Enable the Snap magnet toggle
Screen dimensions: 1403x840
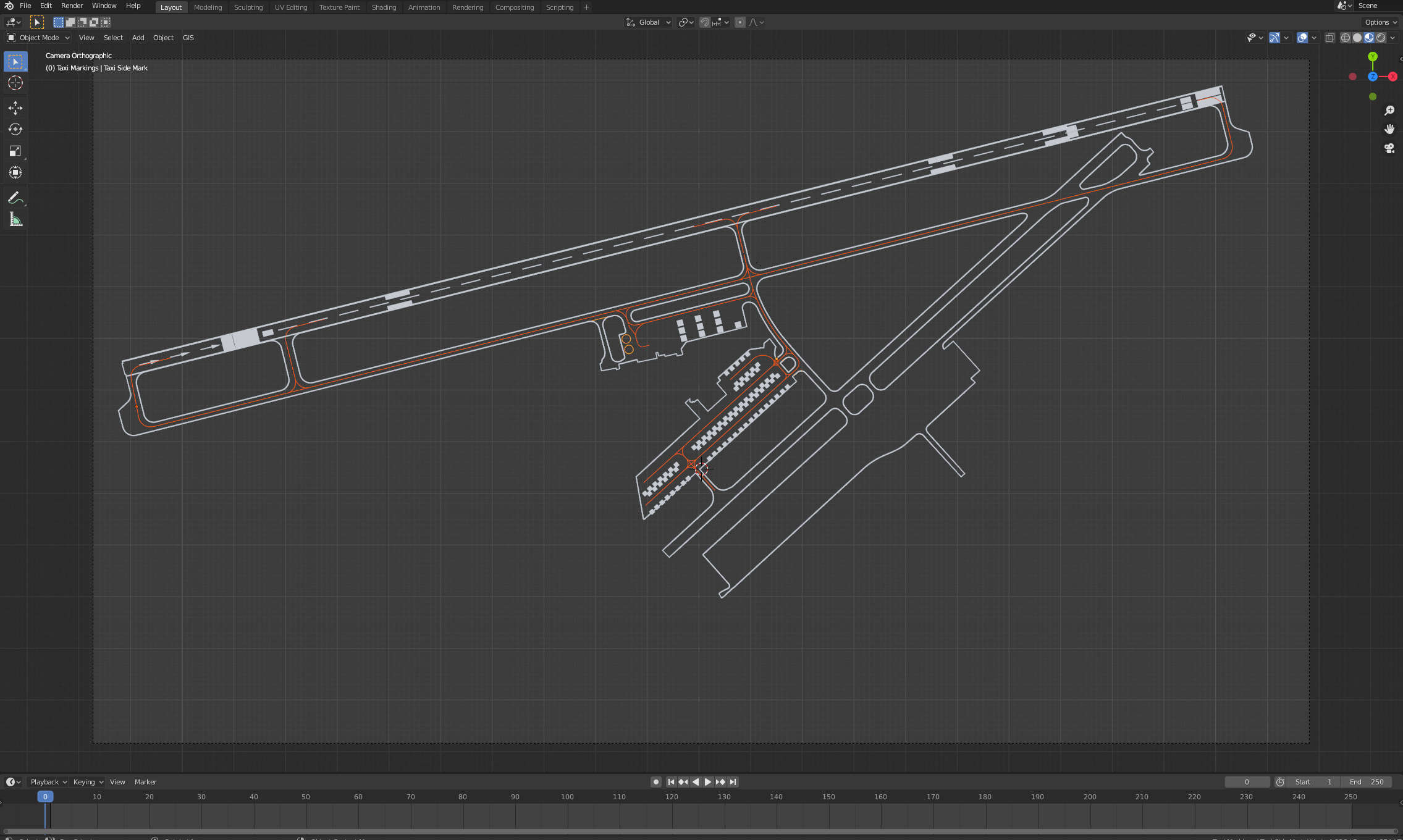pyautogui.click(x=705, y=22)
